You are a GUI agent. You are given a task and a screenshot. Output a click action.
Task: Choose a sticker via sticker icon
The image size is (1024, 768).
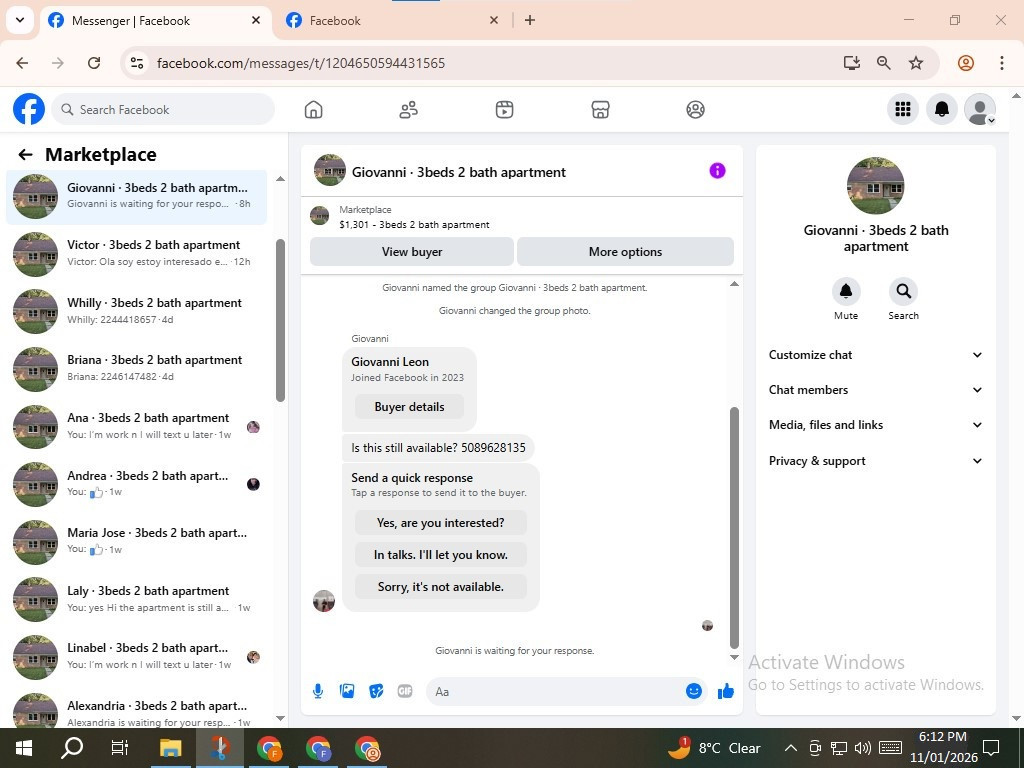(x=376, y=691)
